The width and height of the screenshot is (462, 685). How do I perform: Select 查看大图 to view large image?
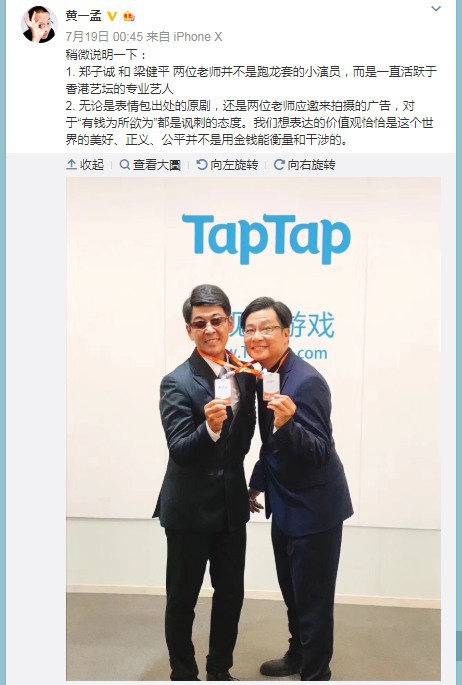[156, 165]
